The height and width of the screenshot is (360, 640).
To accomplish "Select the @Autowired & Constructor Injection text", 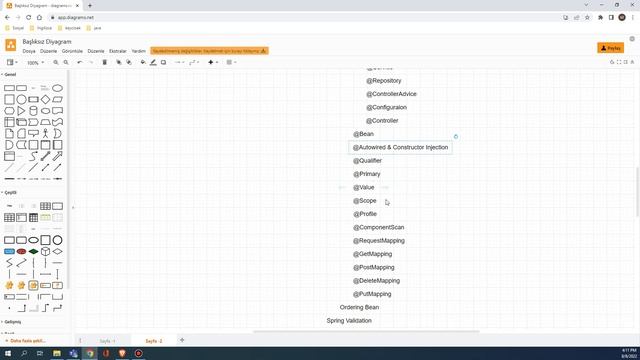I will pyautogui.click(x=400, y=147).
